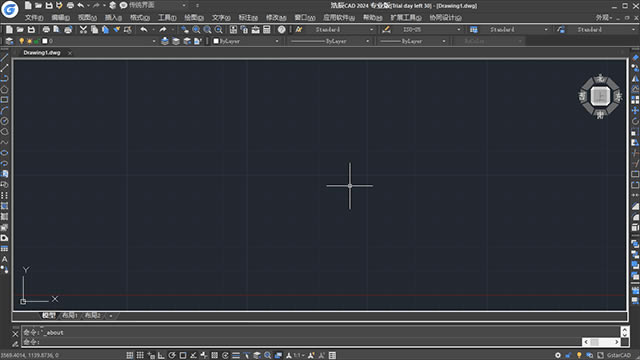
Task: Open the GstarCAD application logo menu
Action: click(x=9, y=9)
